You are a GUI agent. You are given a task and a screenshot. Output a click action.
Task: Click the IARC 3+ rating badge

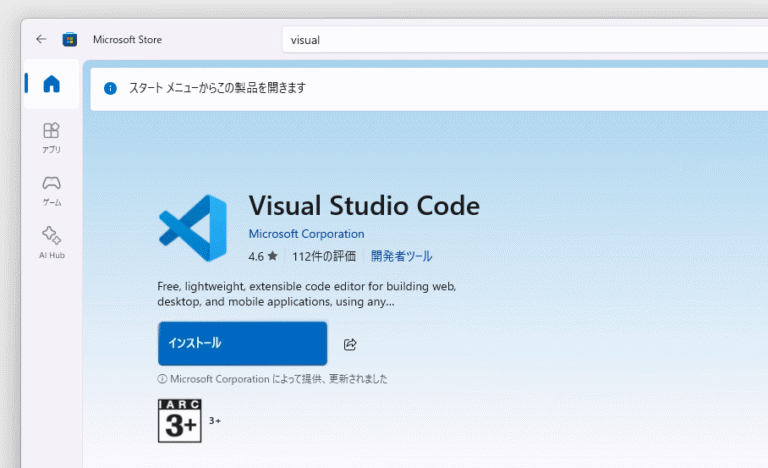click(x=180, y=421)
